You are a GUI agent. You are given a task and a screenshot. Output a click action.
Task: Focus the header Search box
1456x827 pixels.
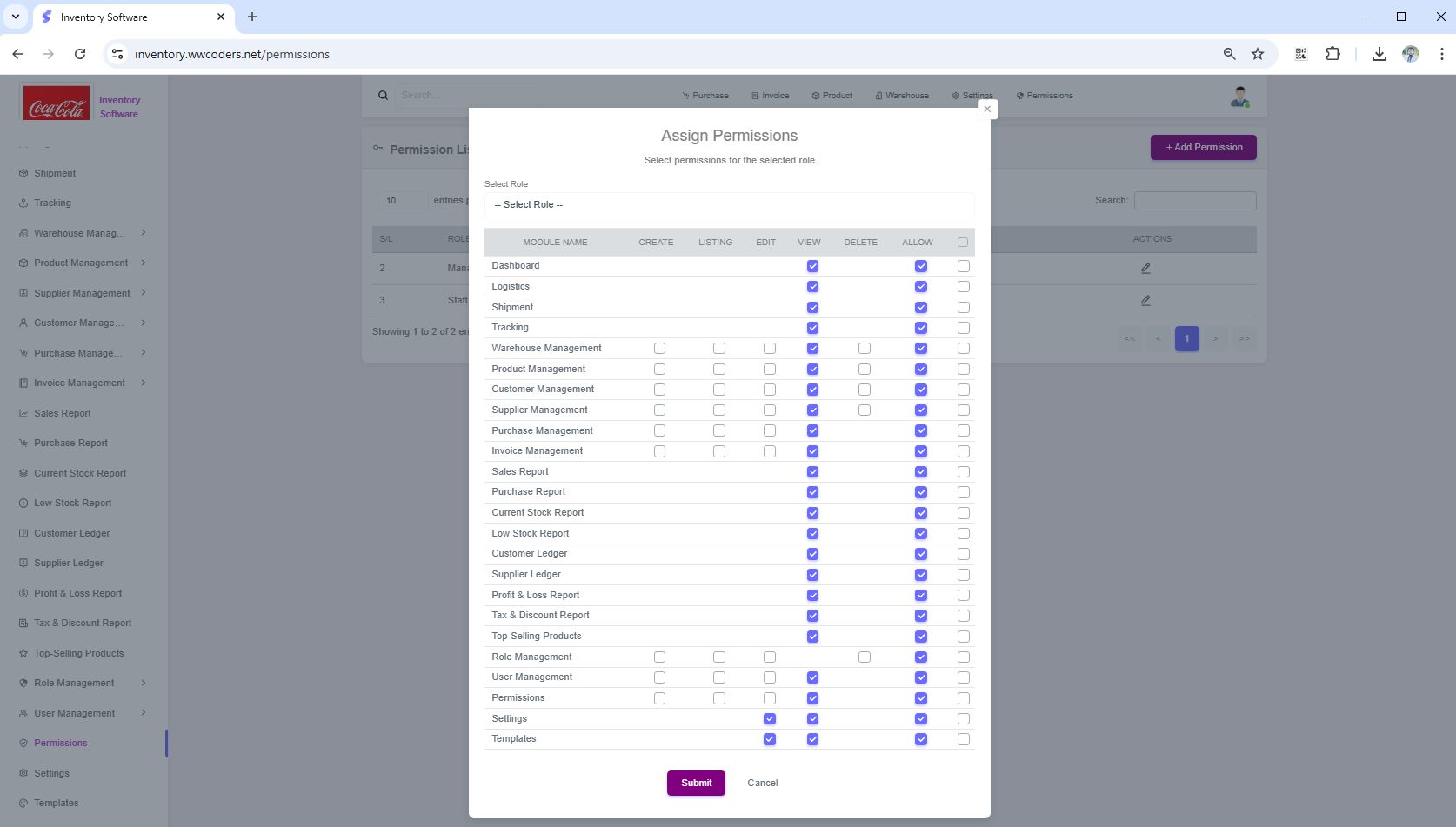[x=465, y=96]
